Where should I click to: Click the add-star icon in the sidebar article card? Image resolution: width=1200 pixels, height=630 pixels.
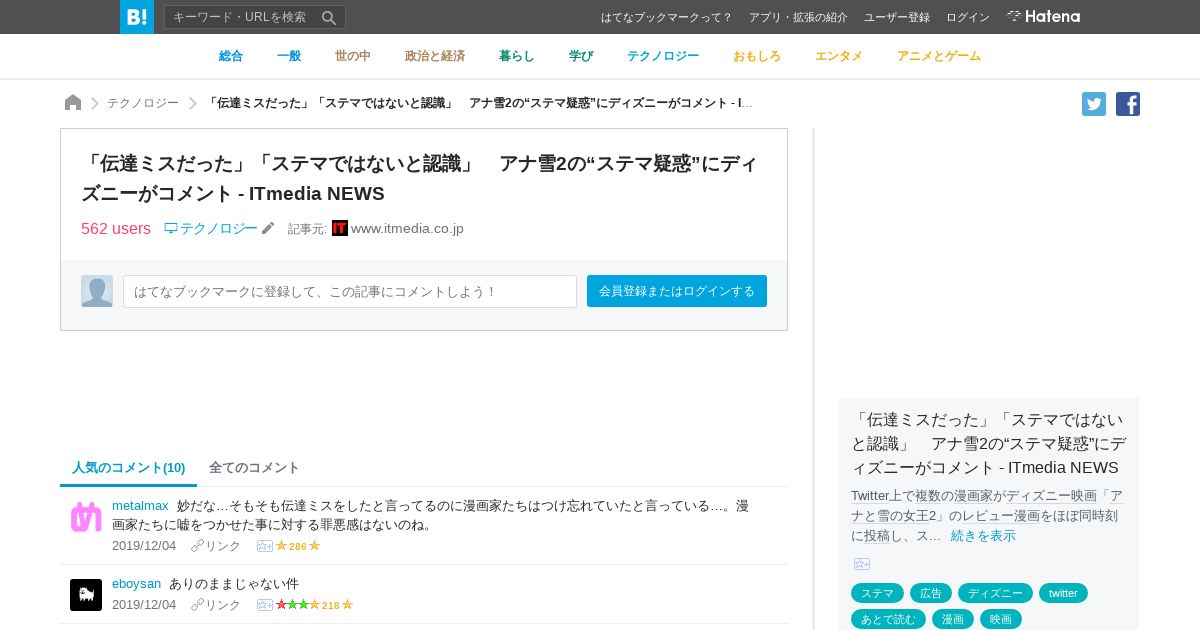click(x=862, y=564)
